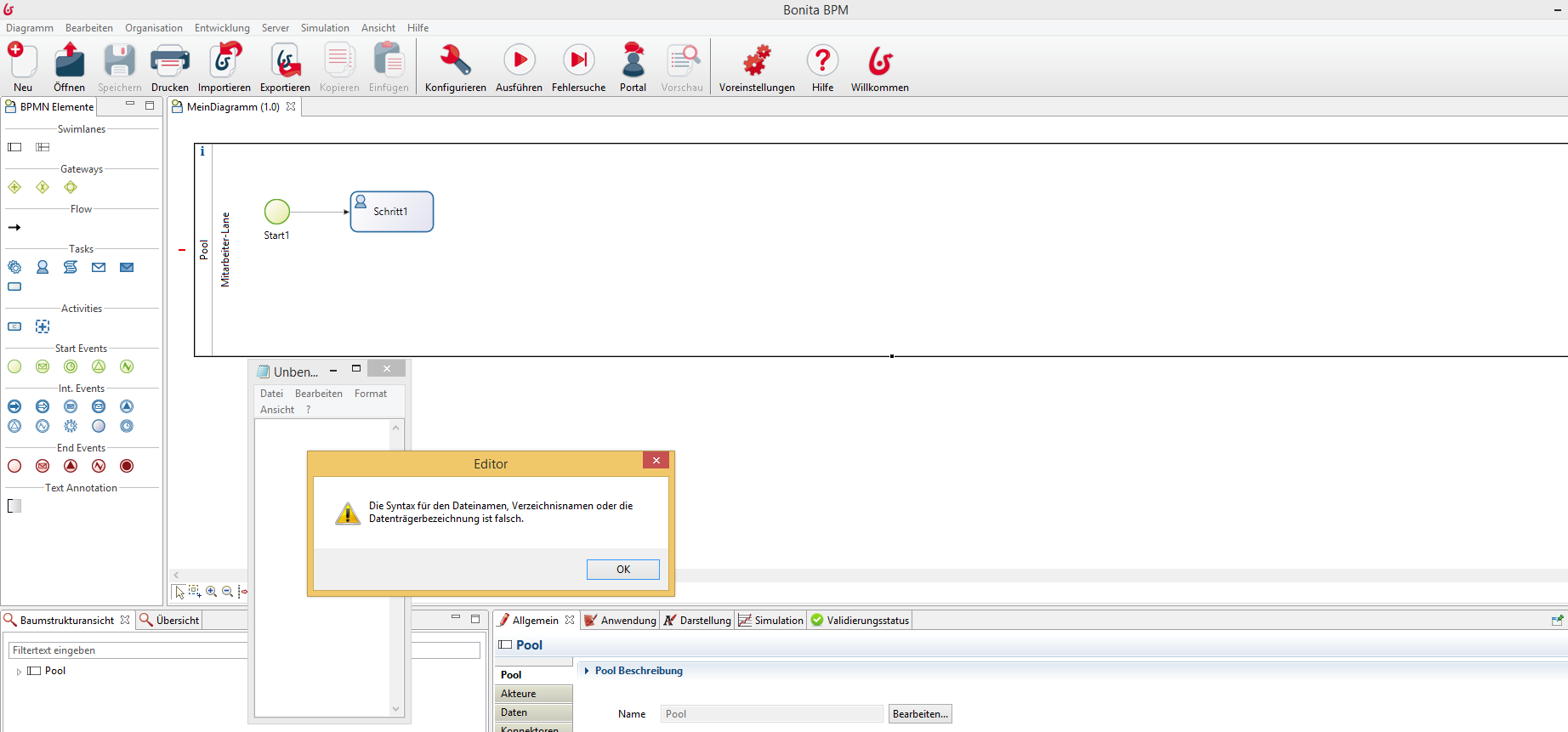The image size is (1568, 732).
Task: Open the Server menu
Action: pos(276,28)
